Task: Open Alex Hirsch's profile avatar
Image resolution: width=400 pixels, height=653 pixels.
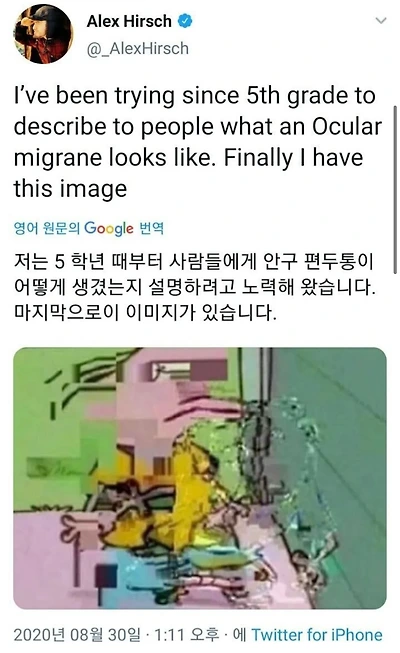Action: tap(43, 34)
